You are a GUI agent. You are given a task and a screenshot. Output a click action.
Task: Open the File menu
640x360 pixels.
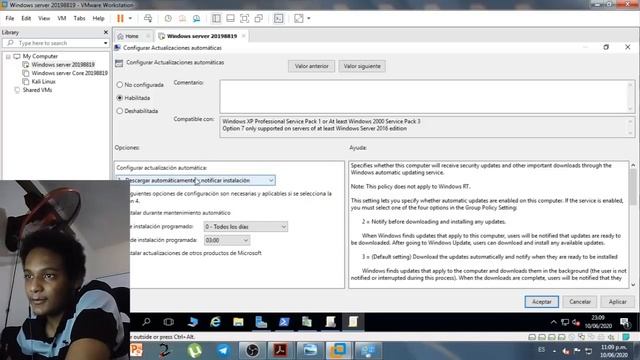coord(10,18)
